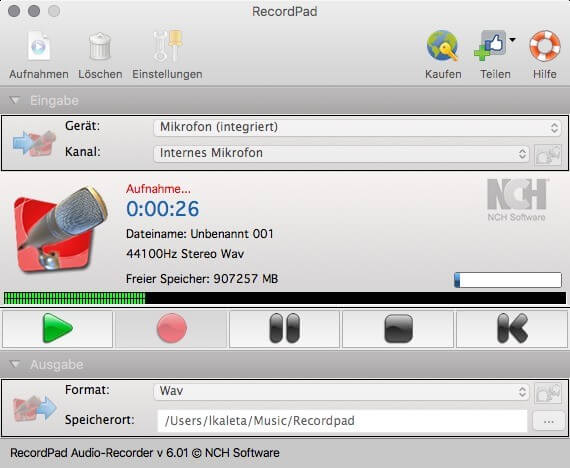Click the Speicherort path field
The image size is (570, 468).
[342, 421]
